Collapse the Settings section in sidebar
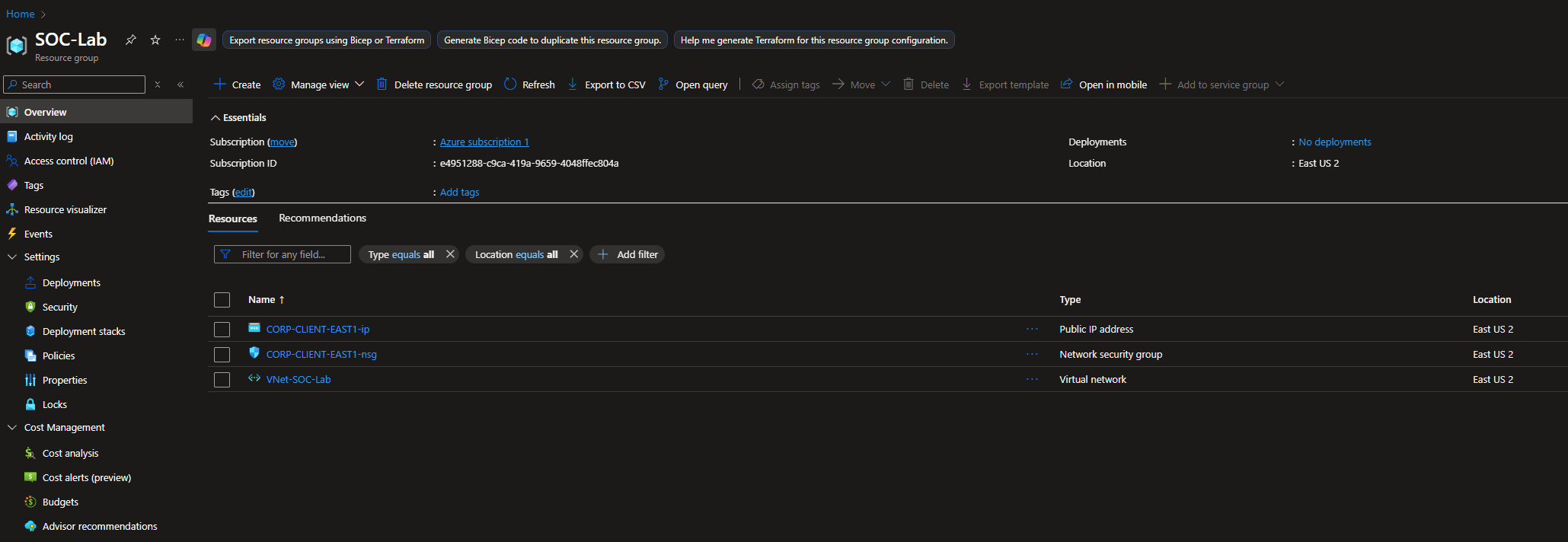 (12, 257)
